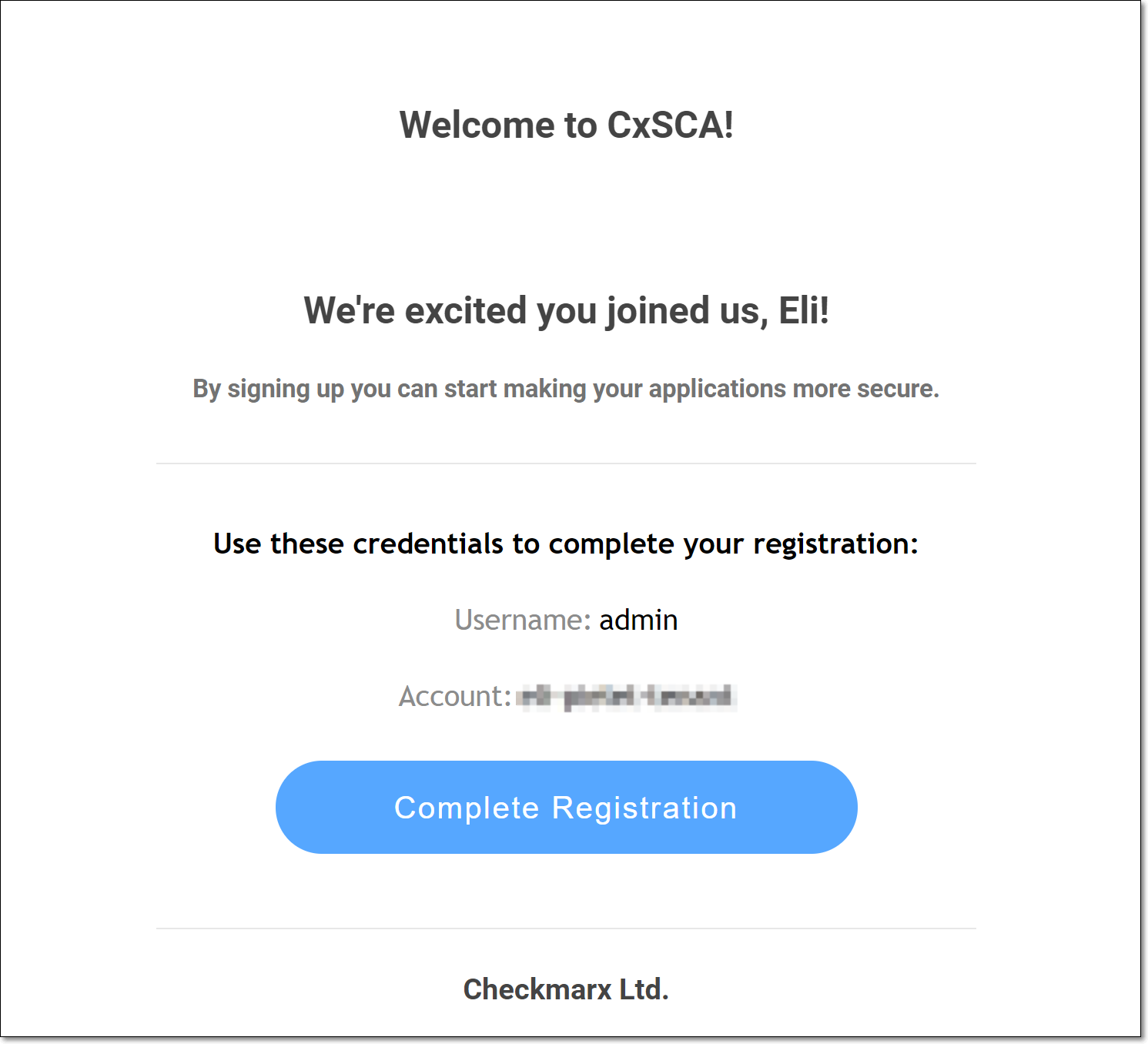Click the word 'registration:' in the instruction line

pyautogui.click(x=835, y=545)
